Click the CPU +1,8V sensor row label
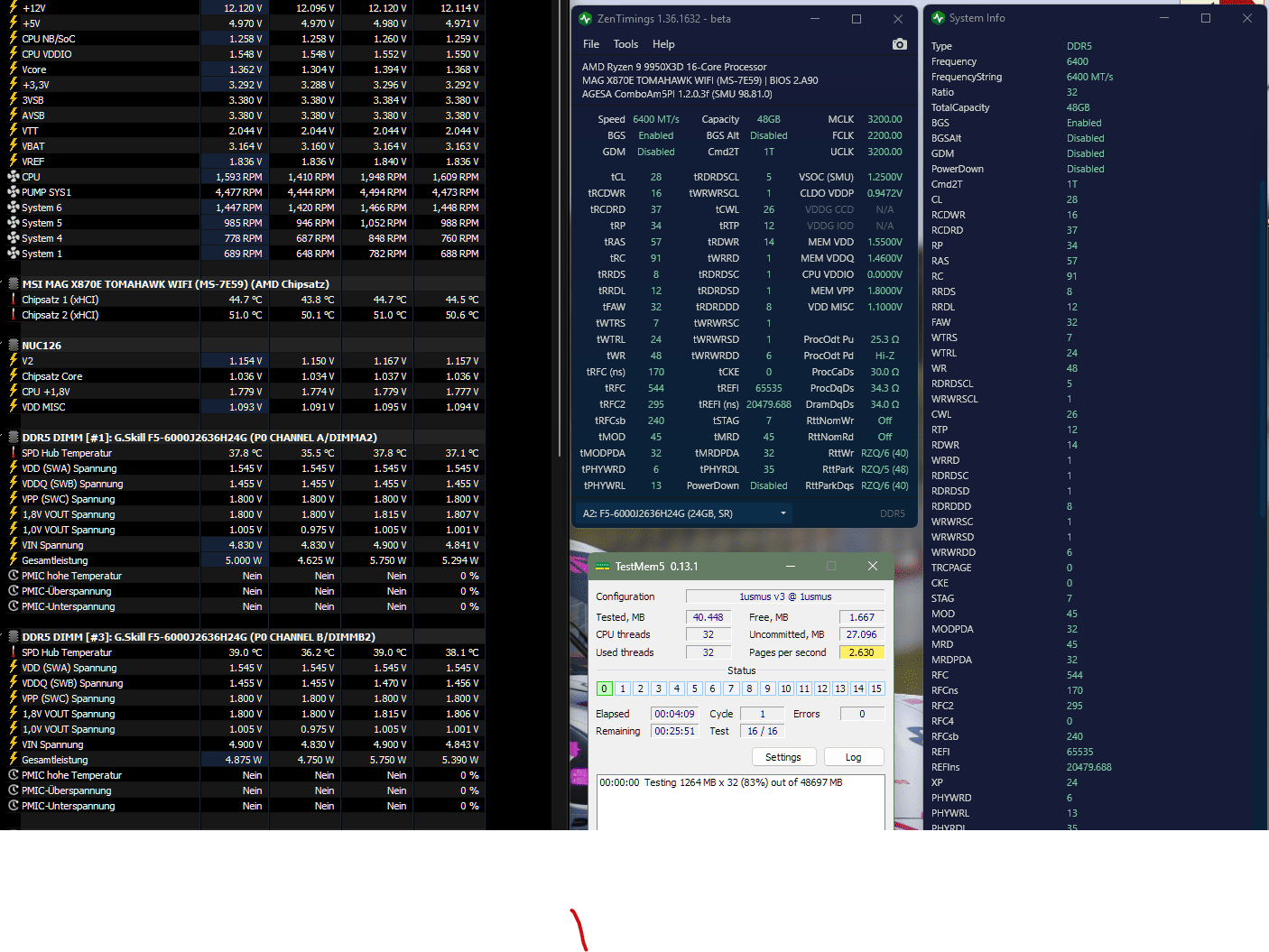The image size is (1269, 952). pyautogui.click(x=46, y=392)
